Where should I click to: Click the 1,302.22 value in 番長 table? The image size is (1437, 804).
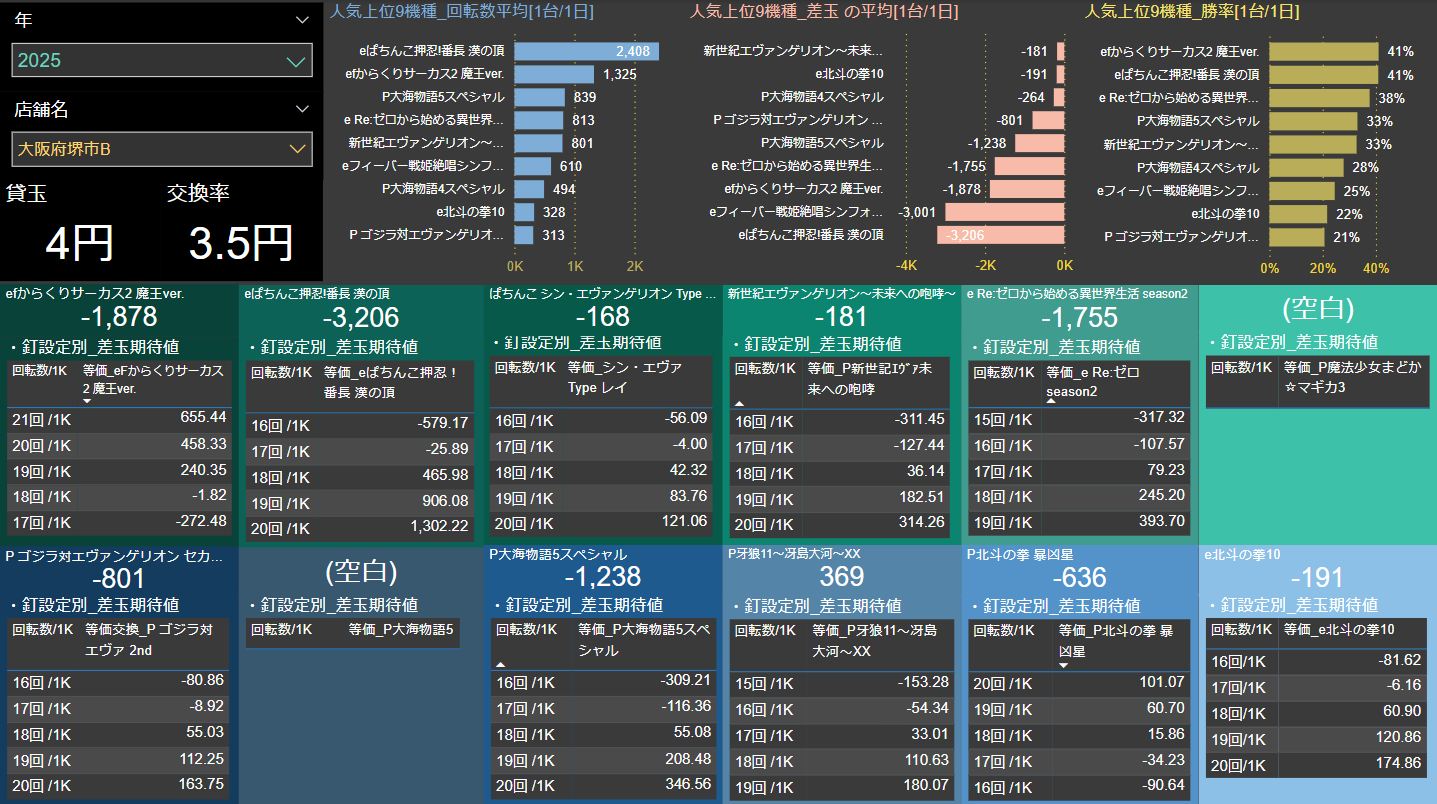point(438,525)
